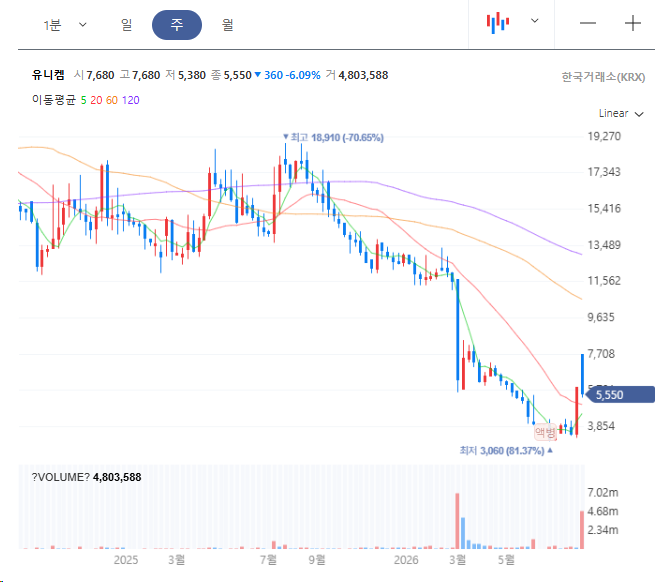Expand the 1분 minute interval dropdown
This screenshot has width=659, height=582.
[65, 25]
